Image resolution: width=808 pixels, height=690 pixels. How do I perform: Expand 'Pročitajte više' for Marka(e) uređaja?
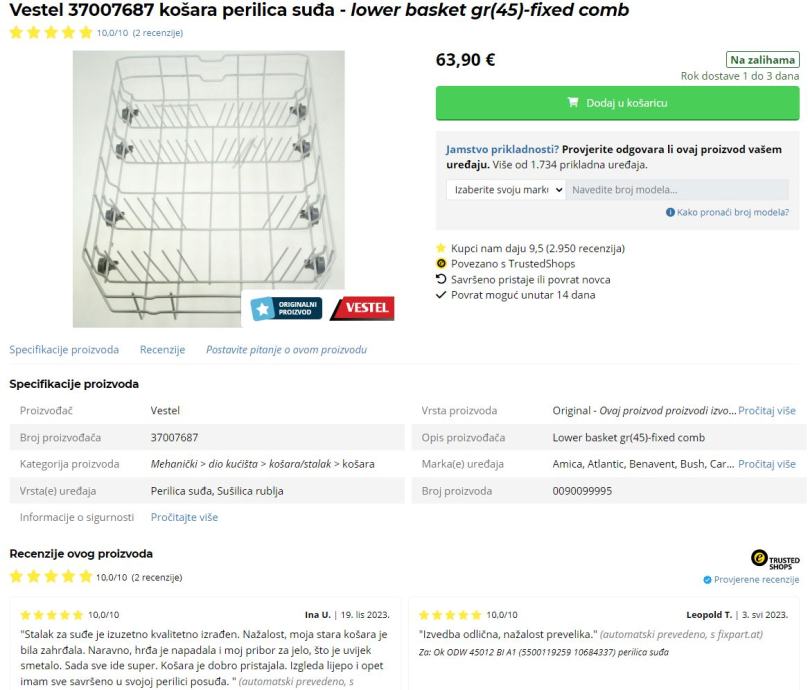(768, 464)
